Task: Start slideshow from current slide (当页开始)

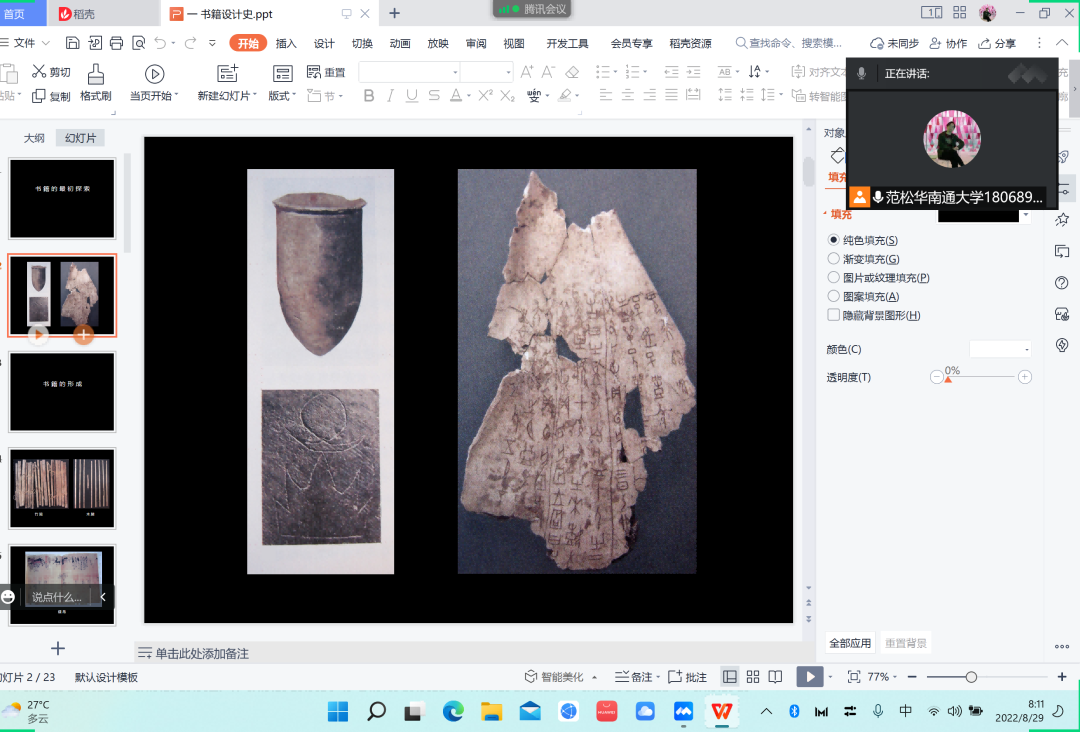Action: (154, 83)
